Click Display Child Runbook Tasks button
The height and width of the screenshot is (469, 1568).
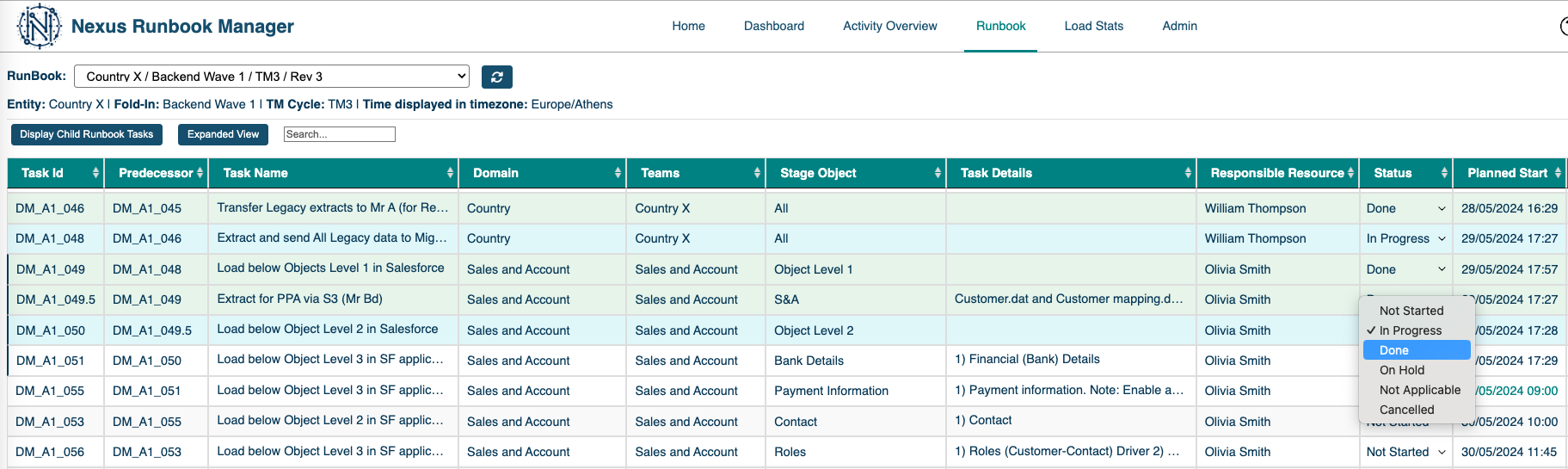tap(87, 134)
